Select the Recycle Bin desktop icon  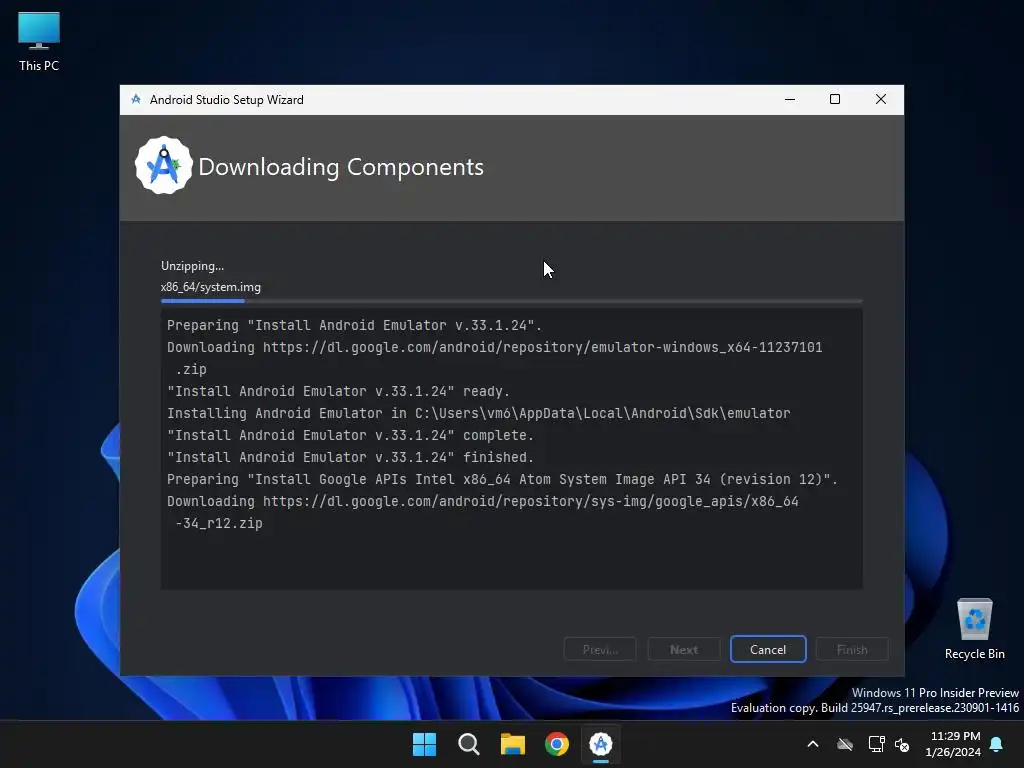coord(974,629)
